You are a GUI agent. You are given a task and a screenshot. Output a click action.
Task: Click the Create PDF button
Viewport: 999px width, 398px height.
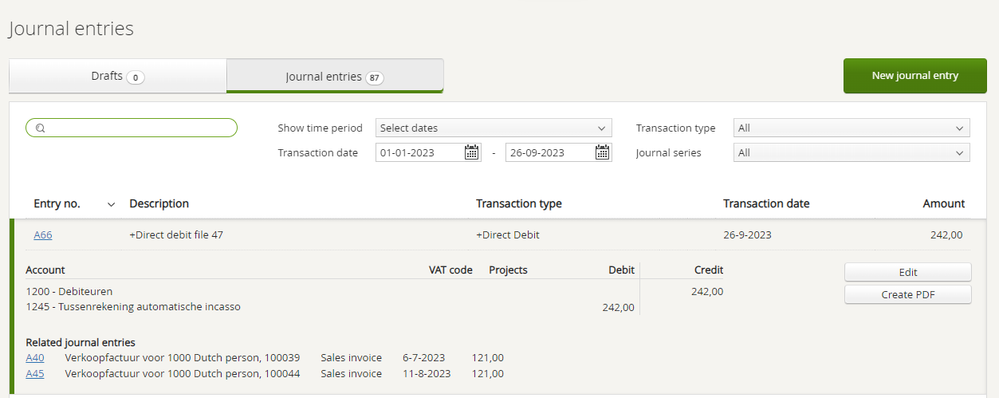click(908, 295)
